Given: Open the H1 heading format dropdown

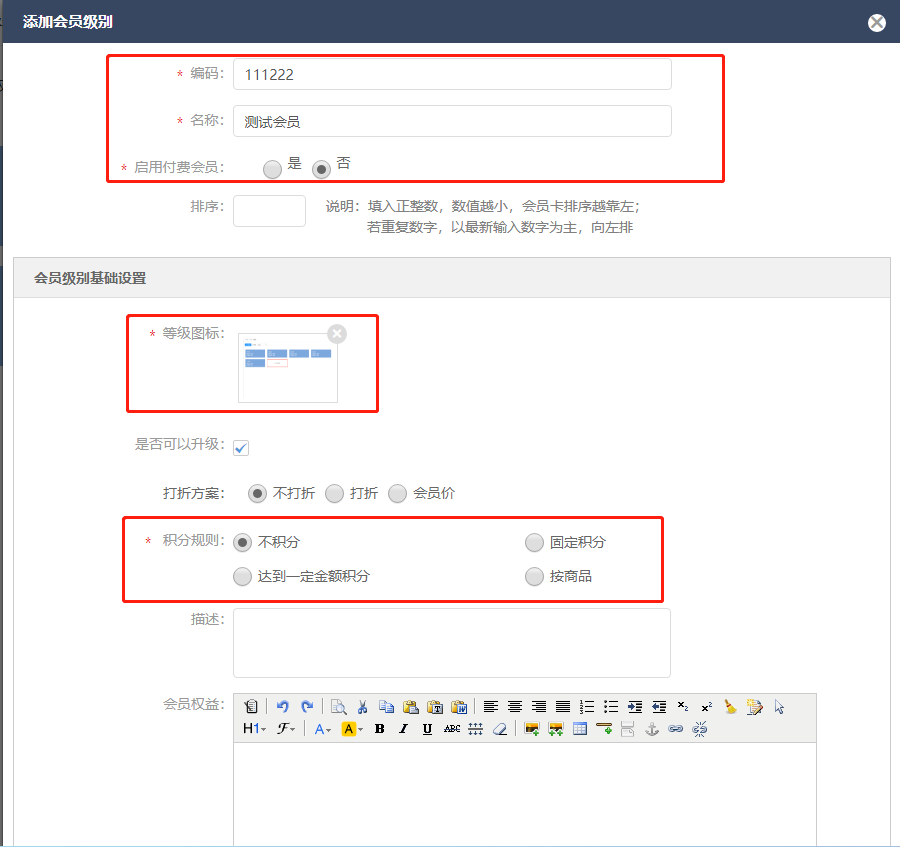Looking at the screenshot, I should (255, 729).
